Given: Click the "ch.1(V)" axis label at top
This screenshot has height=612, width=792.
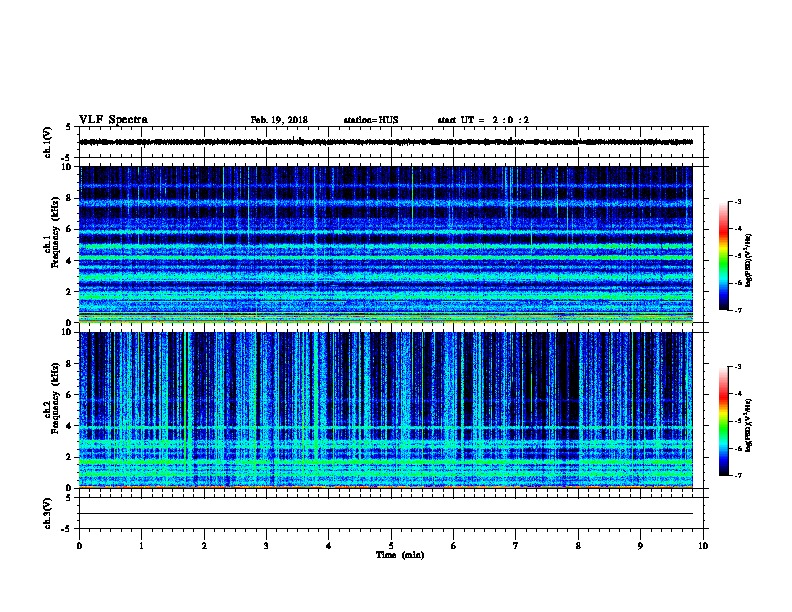Looking at the screenshot, I should click(47, 142).
